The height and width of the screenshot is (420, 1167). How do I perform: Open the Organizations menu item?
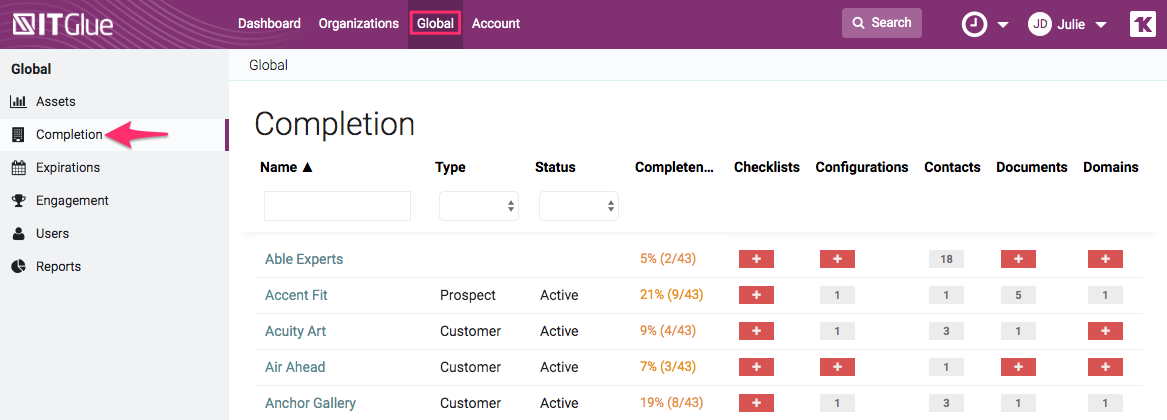coord(358,24)
